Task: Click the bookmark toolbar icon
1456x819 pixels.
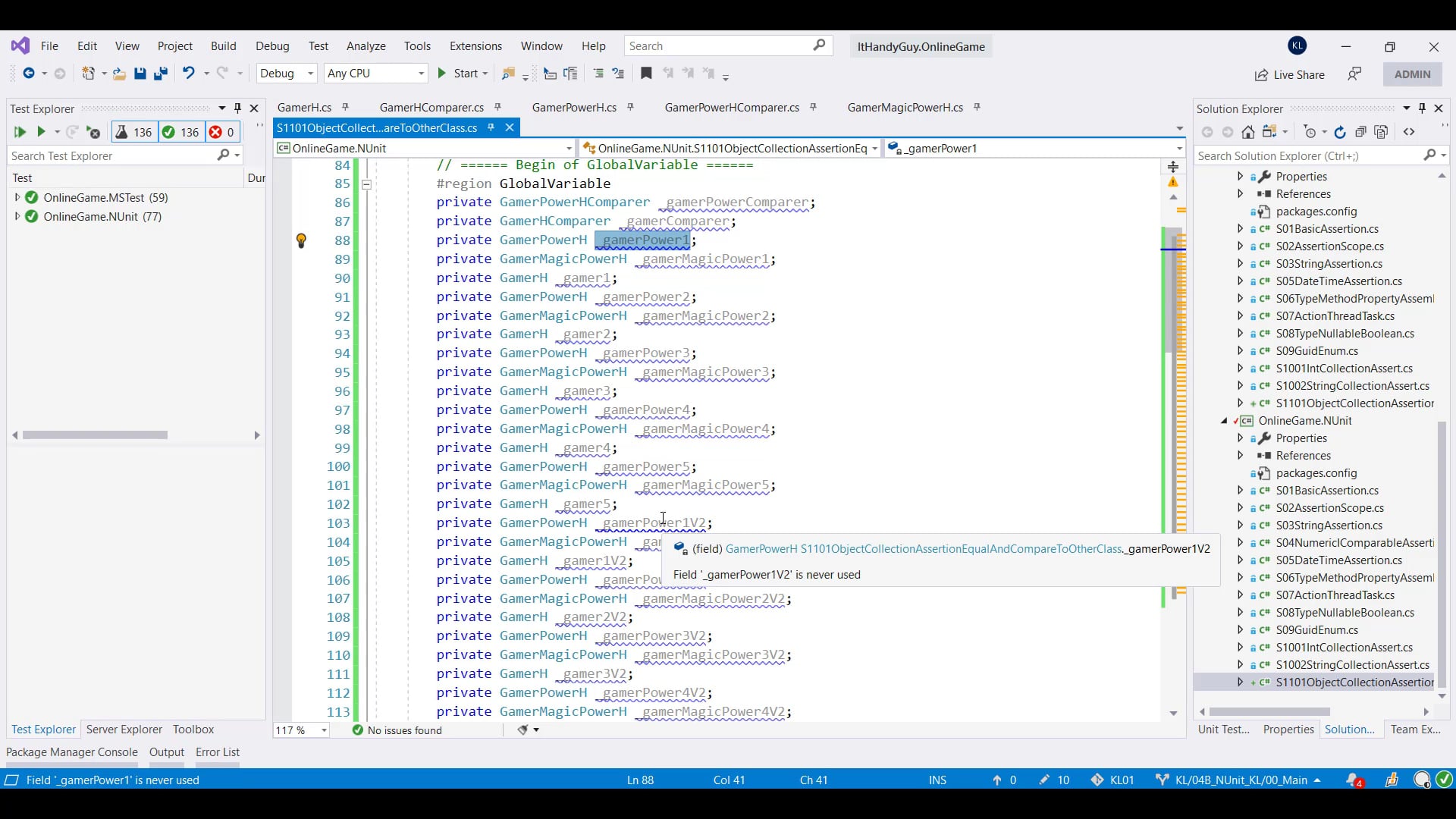Action: (x=646, y=74)
